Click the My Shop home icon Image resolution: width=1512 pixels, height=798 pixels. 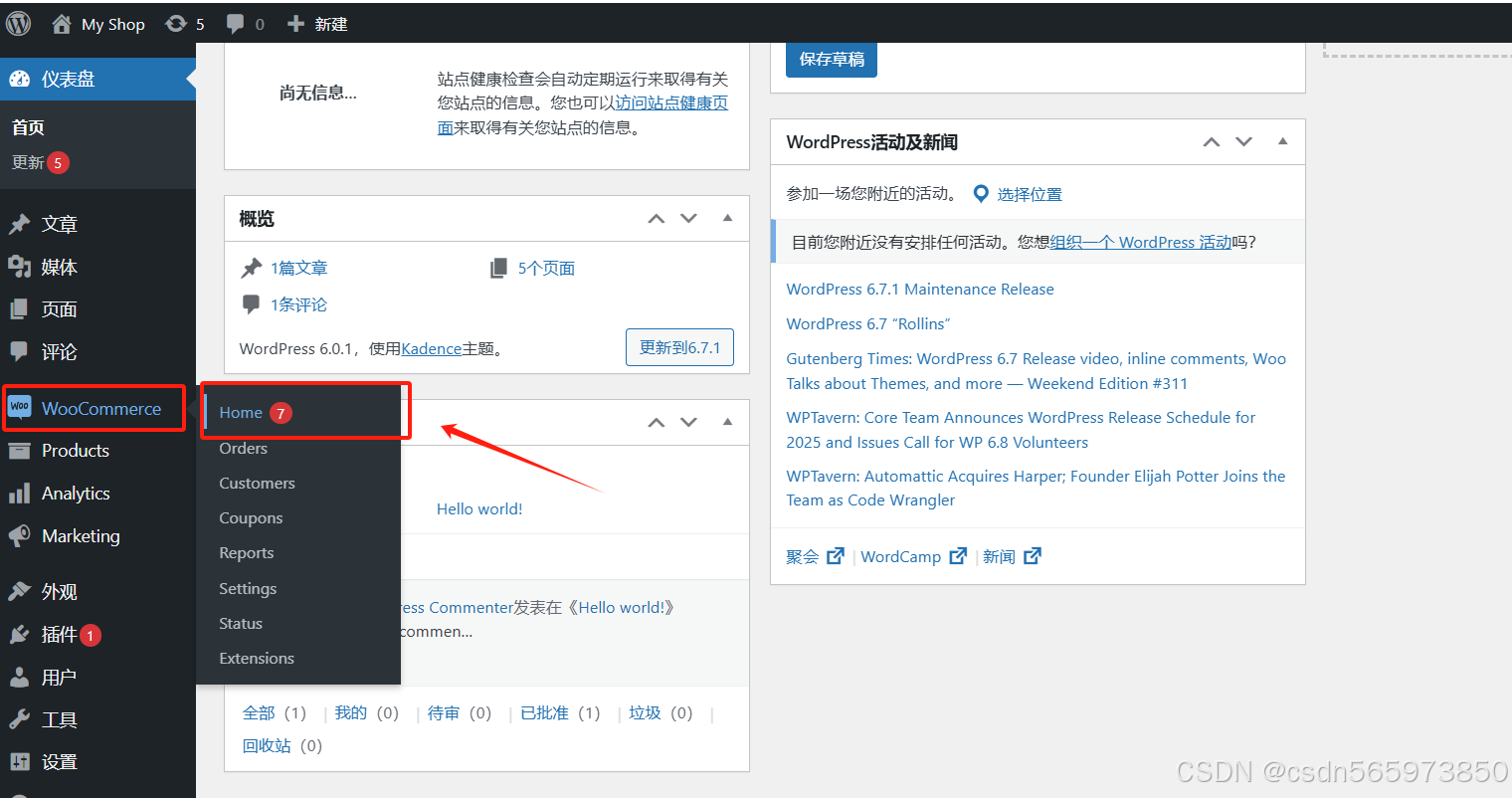[62, 23]
